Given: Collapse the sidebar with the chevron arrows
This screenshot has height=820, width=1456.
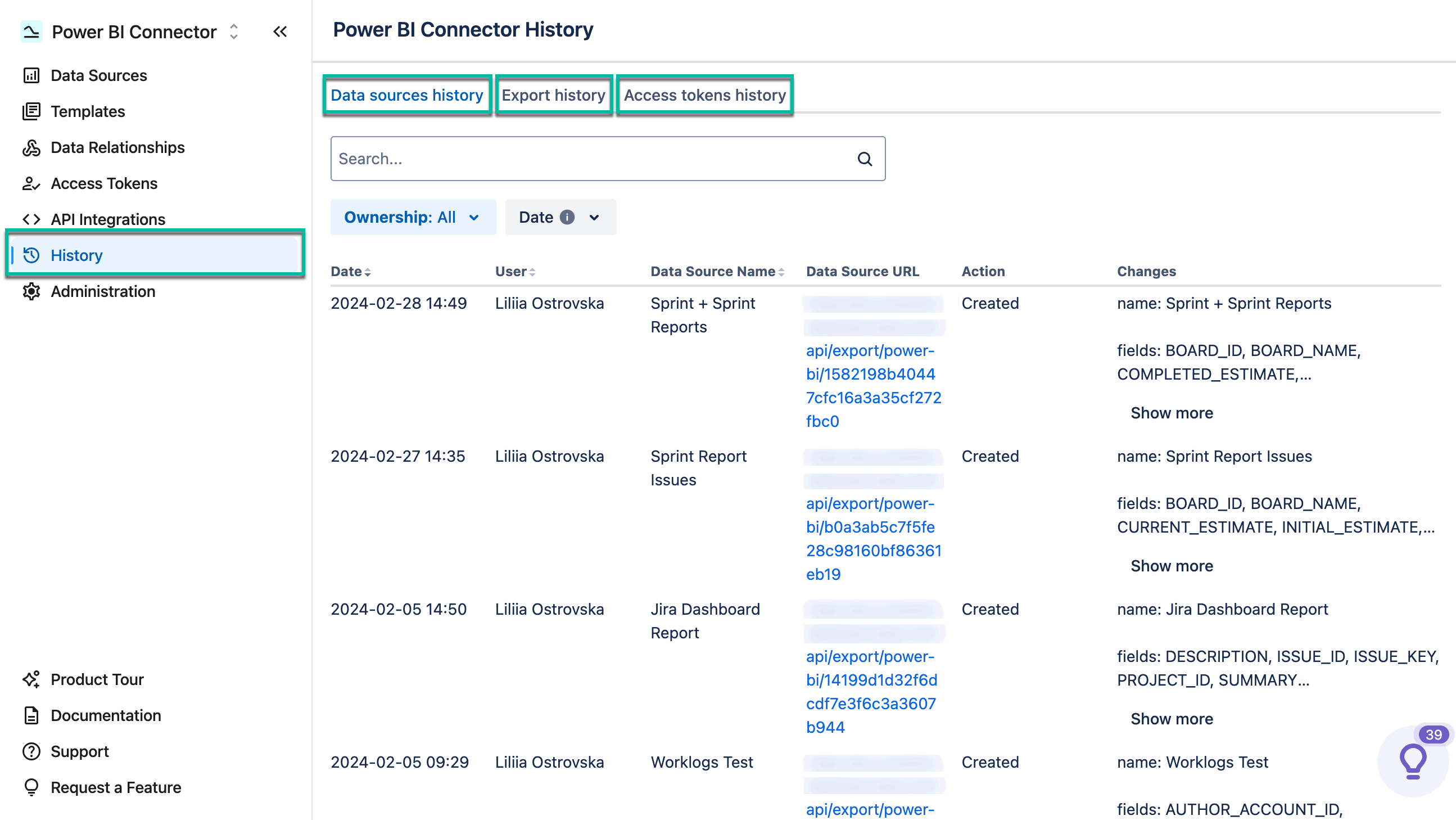Looking at the screenshot, I should point(280,32).
